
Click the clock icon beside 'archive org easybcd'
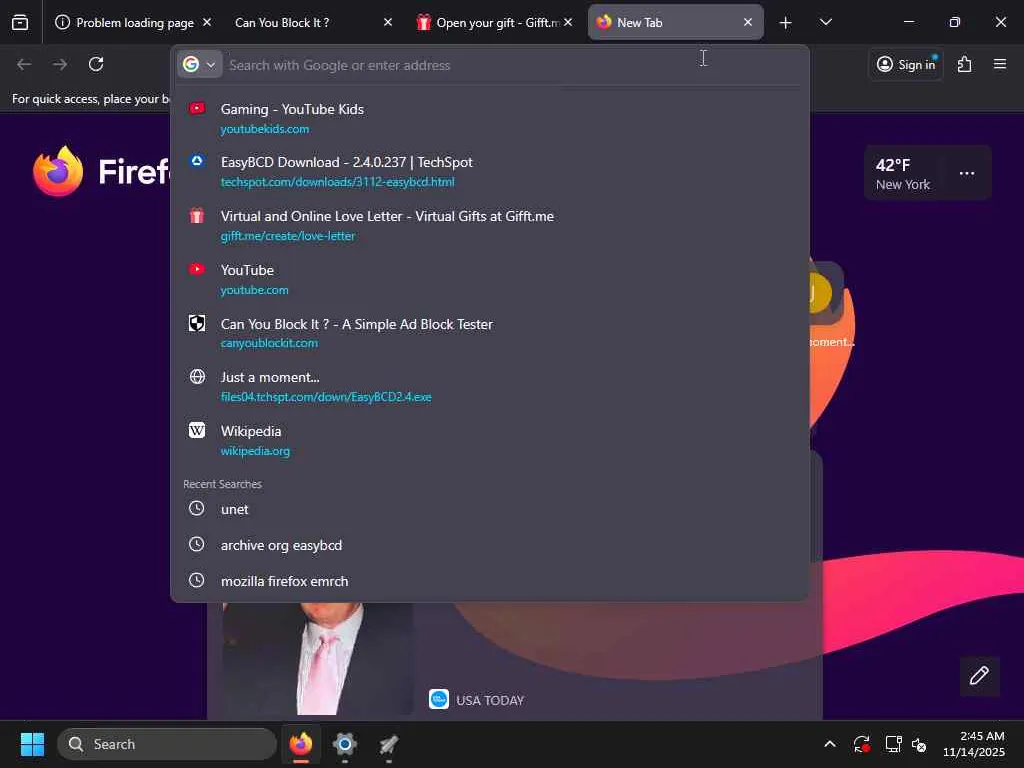coord(197,544)
